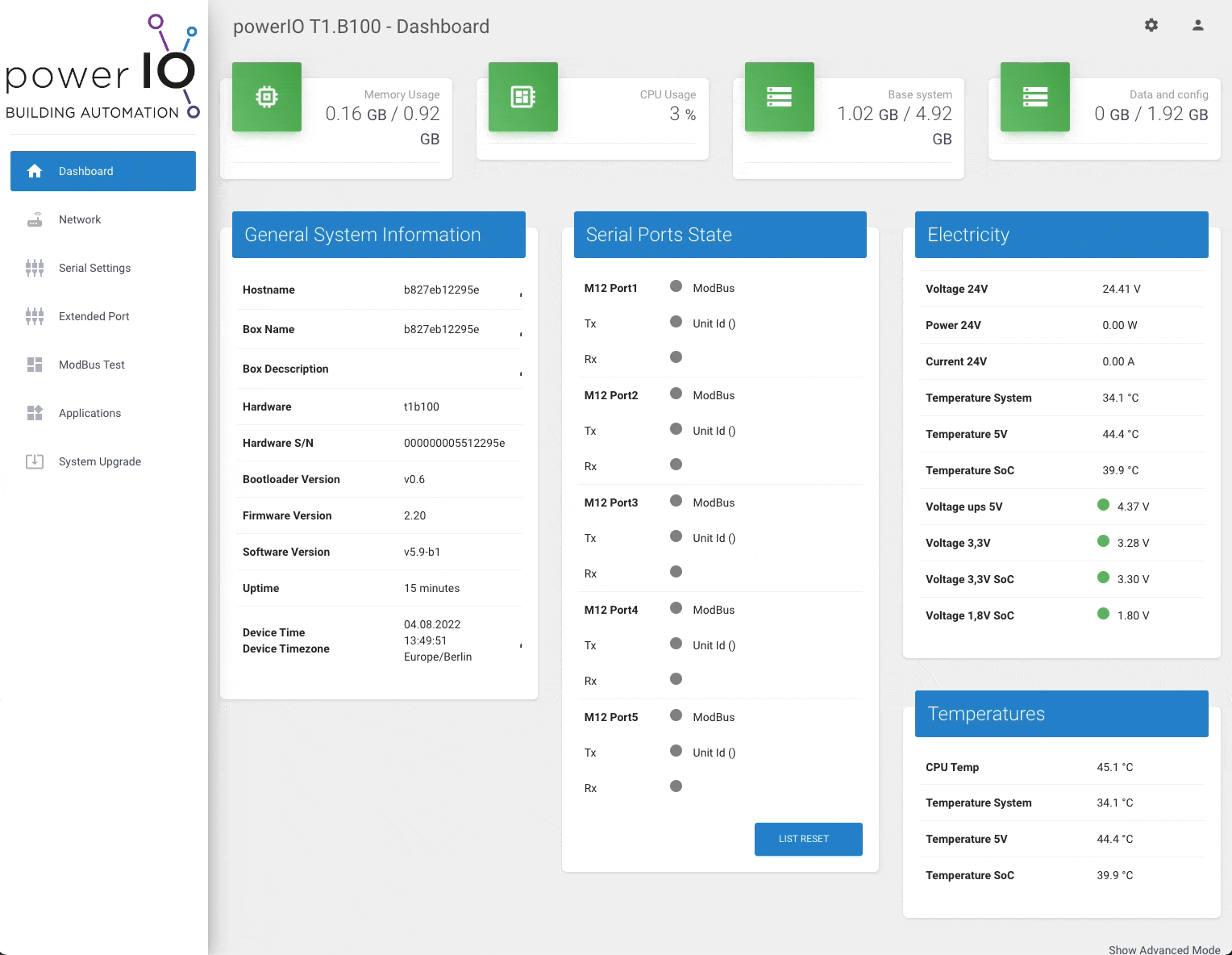Click the Show Advanced Mode link
This screenshot has width=1232, height=955.
pos(1163,949)
